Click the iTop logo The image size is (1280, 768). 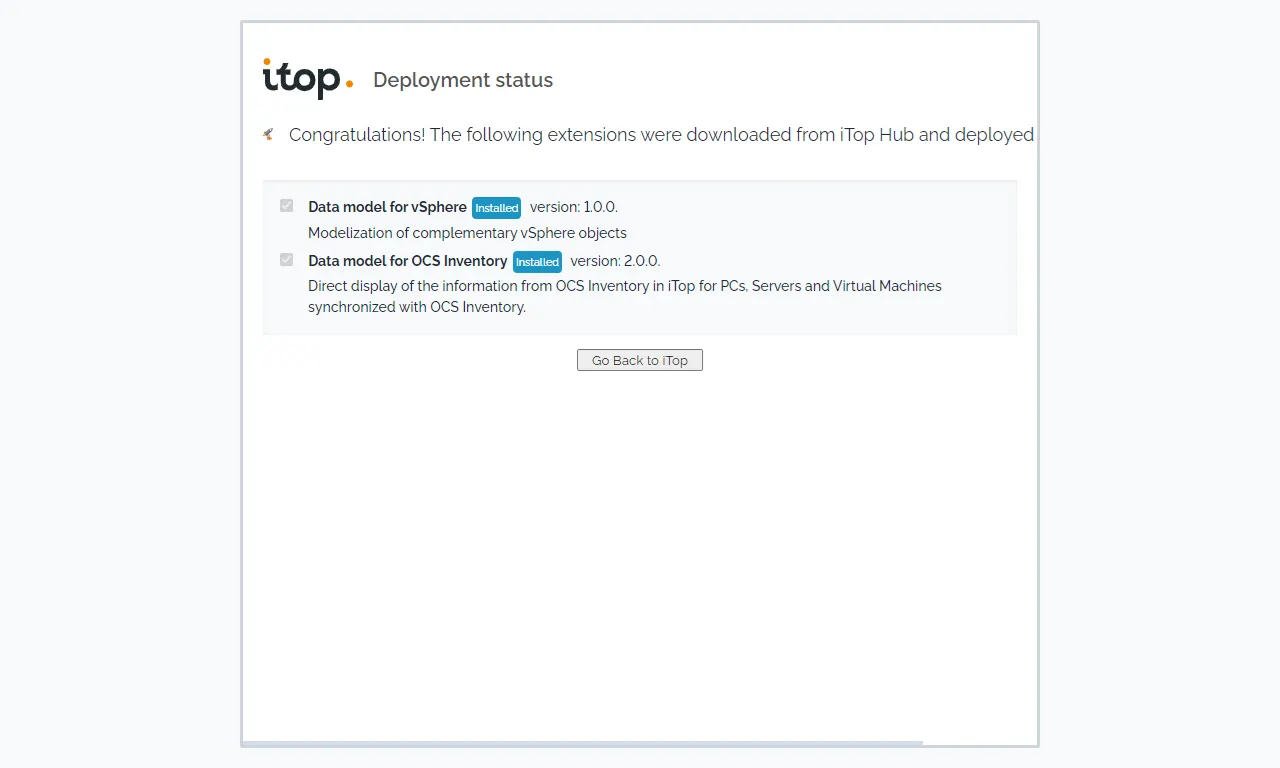pos(308,79)
